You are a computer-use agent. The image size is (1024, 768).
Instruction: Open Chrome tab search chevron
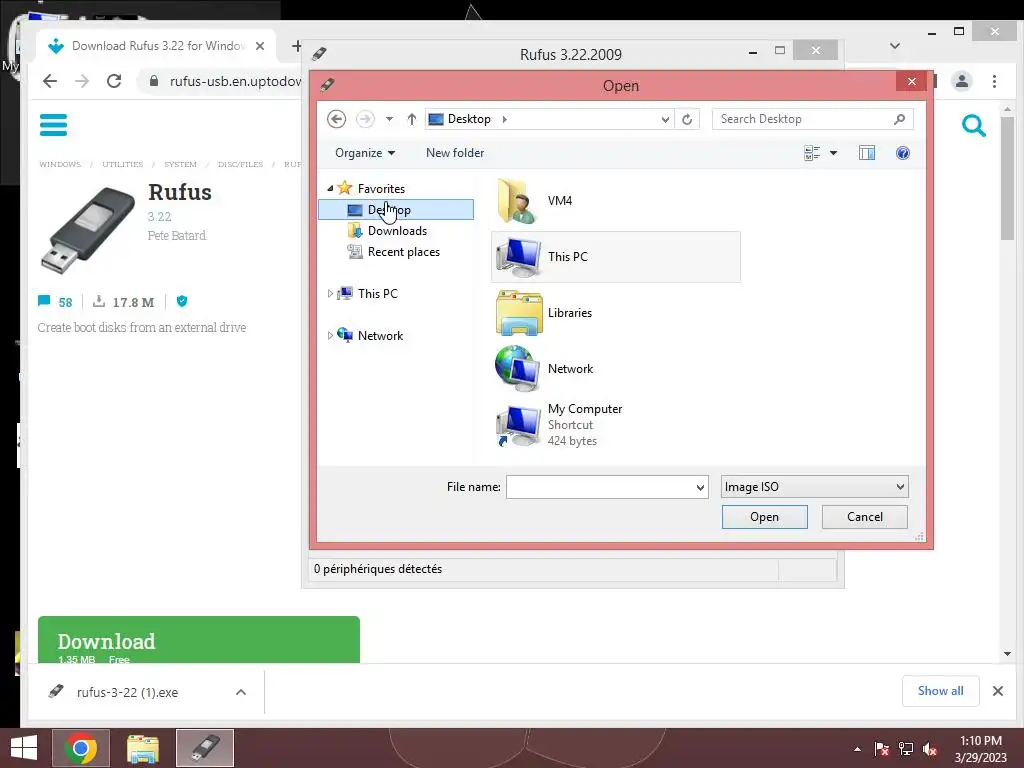(x=895, y=46)
